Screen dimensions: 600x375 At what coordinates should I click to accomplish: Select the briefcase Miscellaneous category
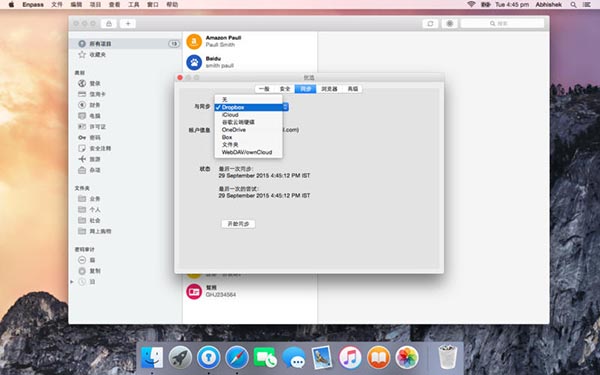[x=89, y=170]
